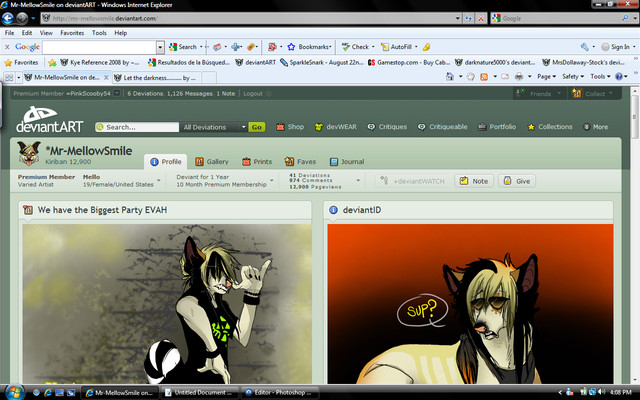This screenshot has height=400, width=640.
Task: Open 1,126 Messages link
Action: pos(189,93)
